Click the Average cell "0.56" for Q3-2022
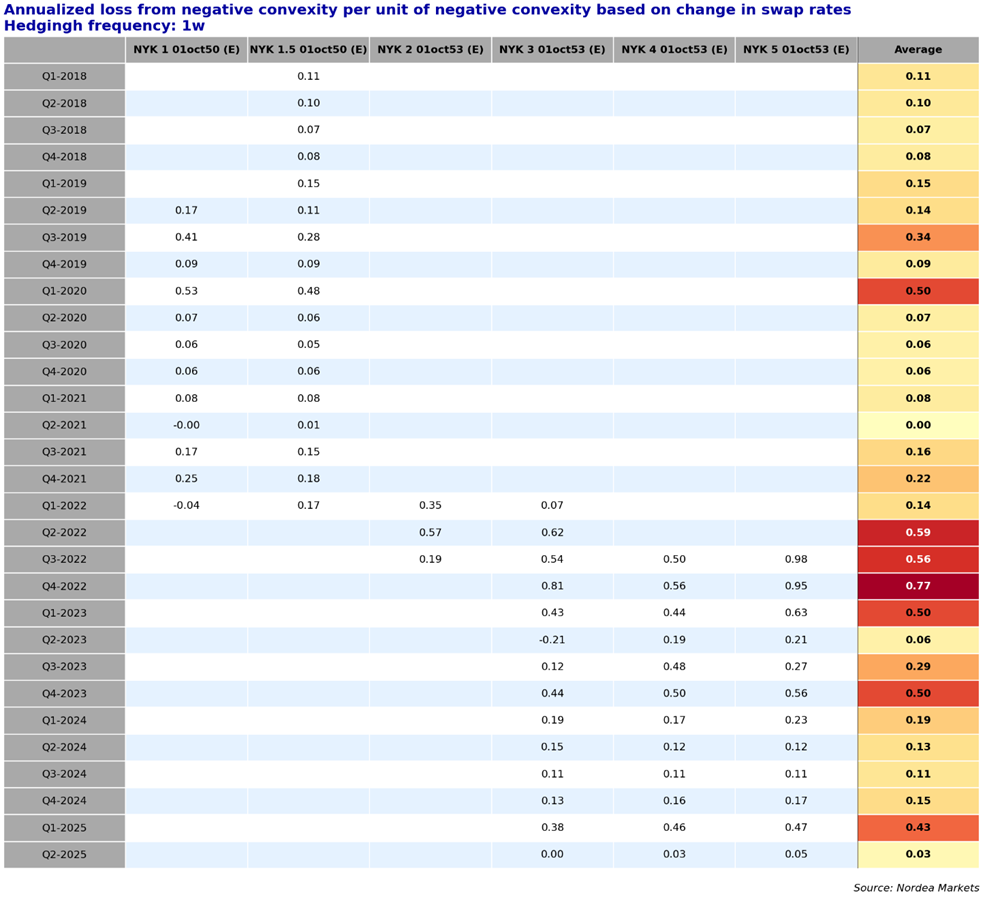This screenshot has width=983, height=897. point(918,559)
